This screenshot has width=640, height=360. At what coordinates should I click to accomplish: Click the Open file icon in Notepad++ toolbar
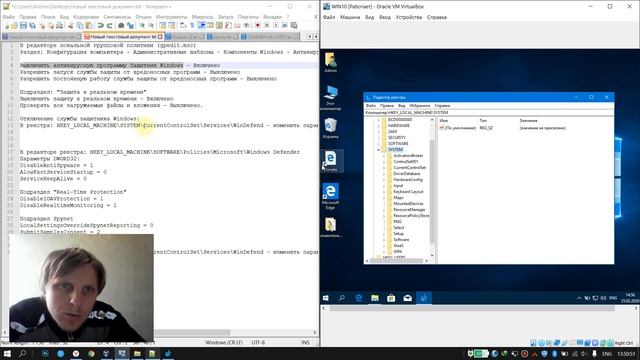[x=15, y=25]
